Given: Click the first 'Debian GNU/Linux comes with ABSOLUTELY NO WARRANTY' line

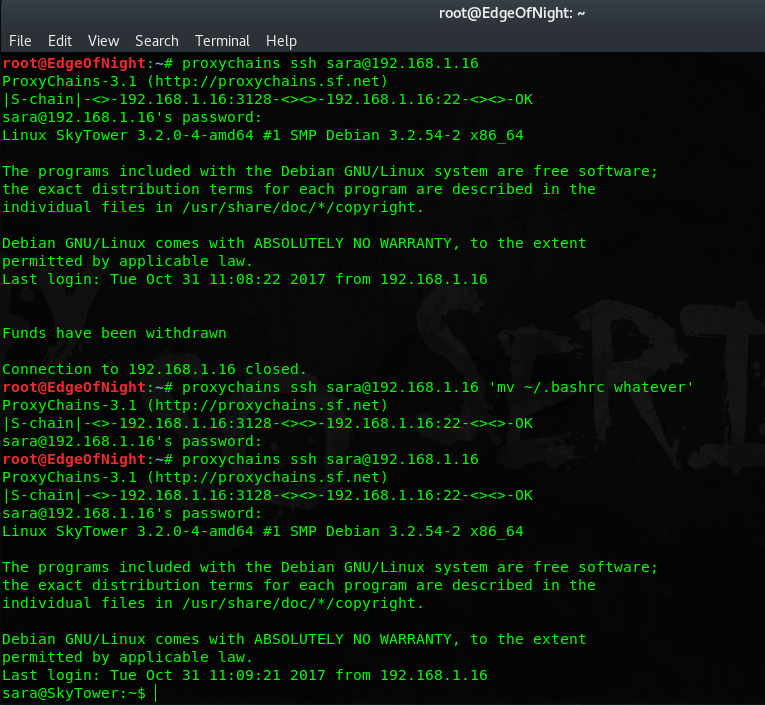Looking at the screenshot, I should [x=294, y=243].
